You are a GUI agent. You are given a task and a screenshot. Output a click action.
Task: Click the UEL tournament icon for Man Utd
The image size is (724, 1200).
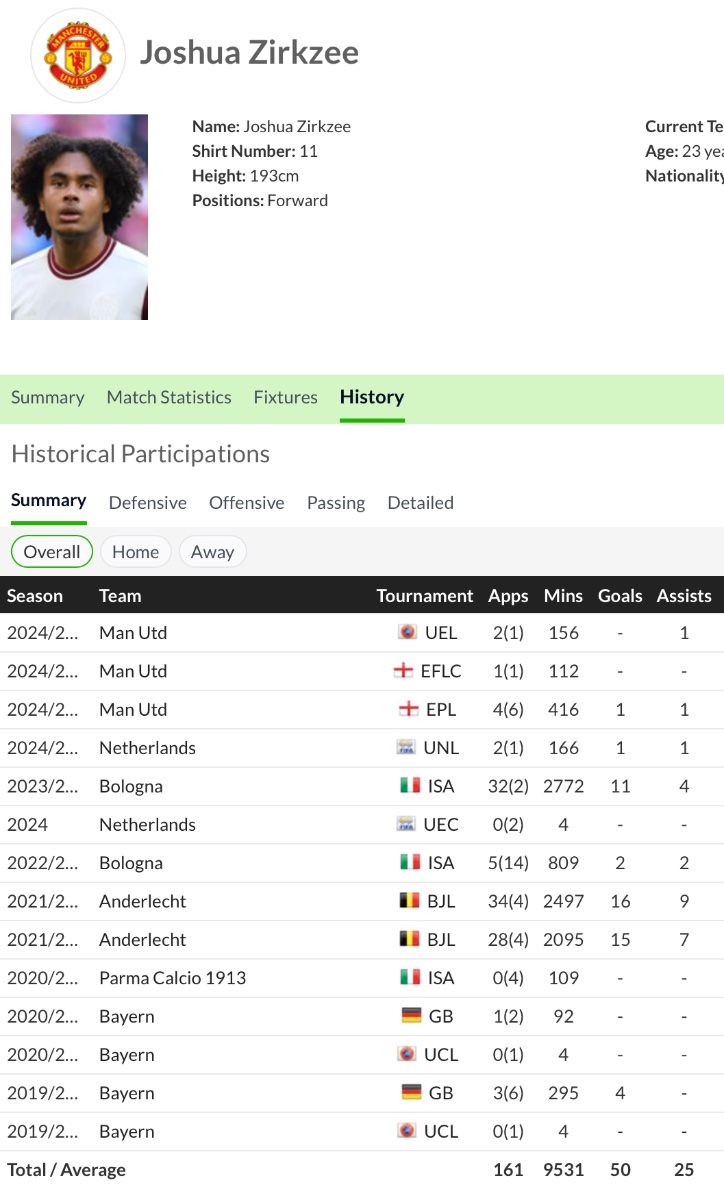pos(407,633)
